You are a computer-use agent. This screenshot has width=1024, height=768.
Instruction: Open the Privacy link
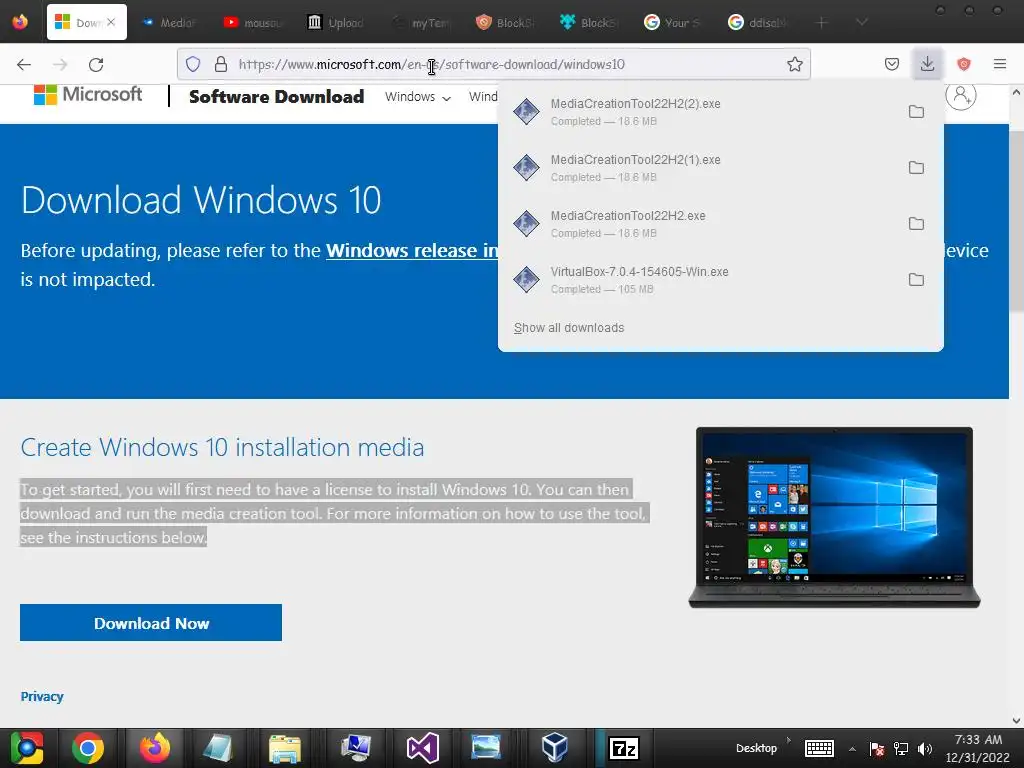(42, 696)
